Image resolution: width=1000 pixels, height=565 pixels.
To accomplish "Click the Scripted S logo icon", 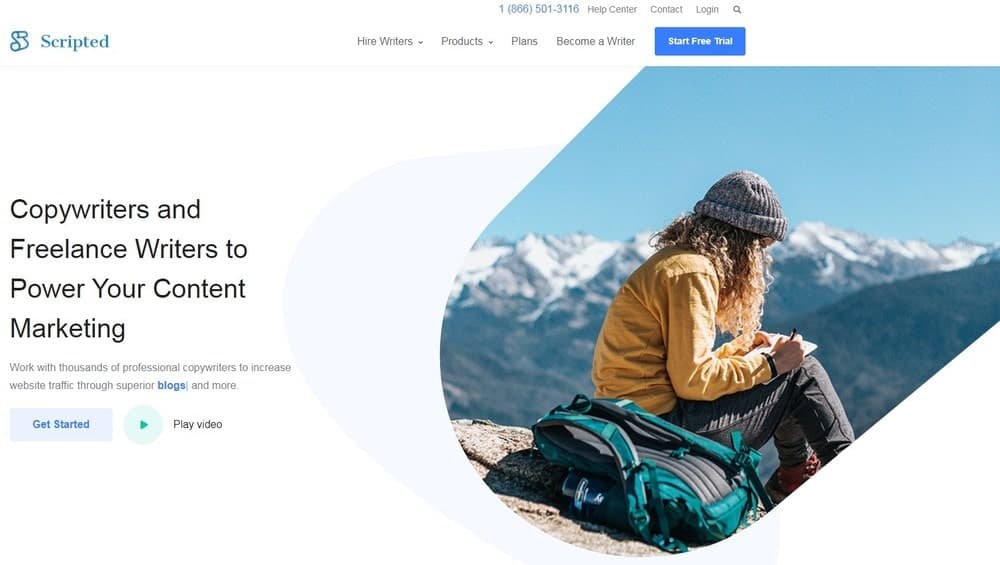I will tap(19, 41).
